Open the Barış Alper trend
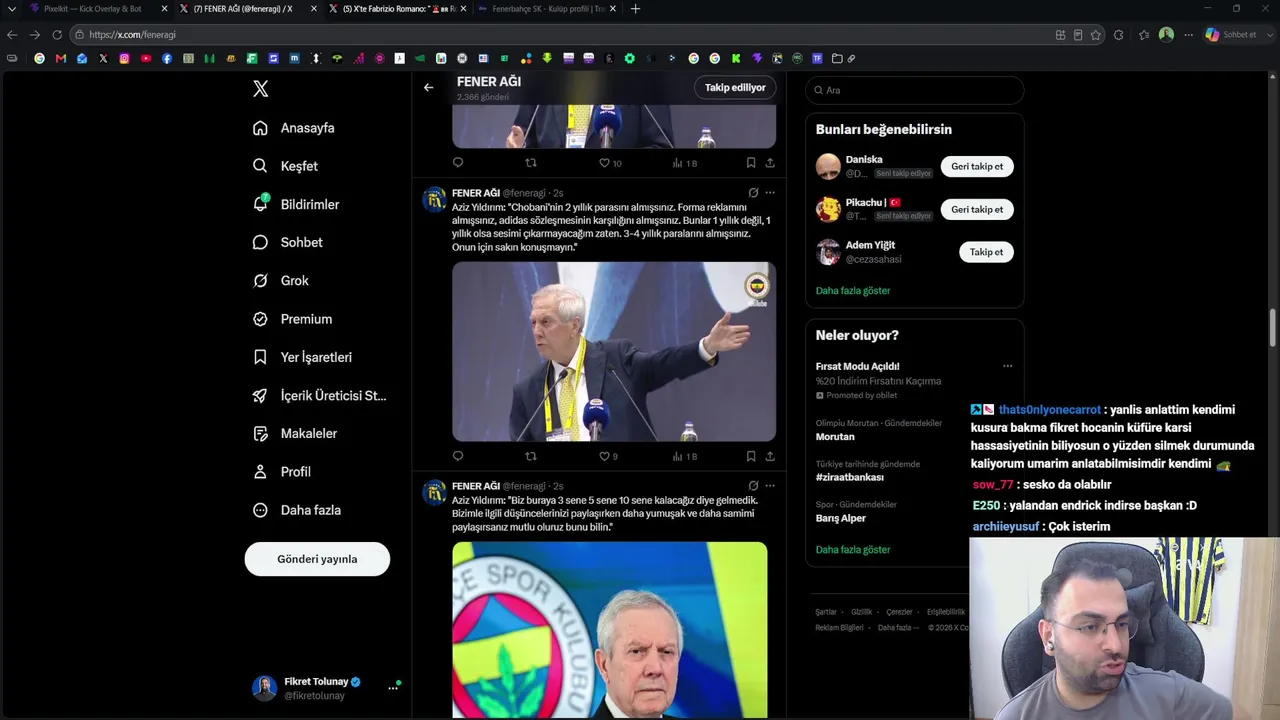Image resolution: width=1280 pixels, height=720 pixels. [x=841, y=518]
